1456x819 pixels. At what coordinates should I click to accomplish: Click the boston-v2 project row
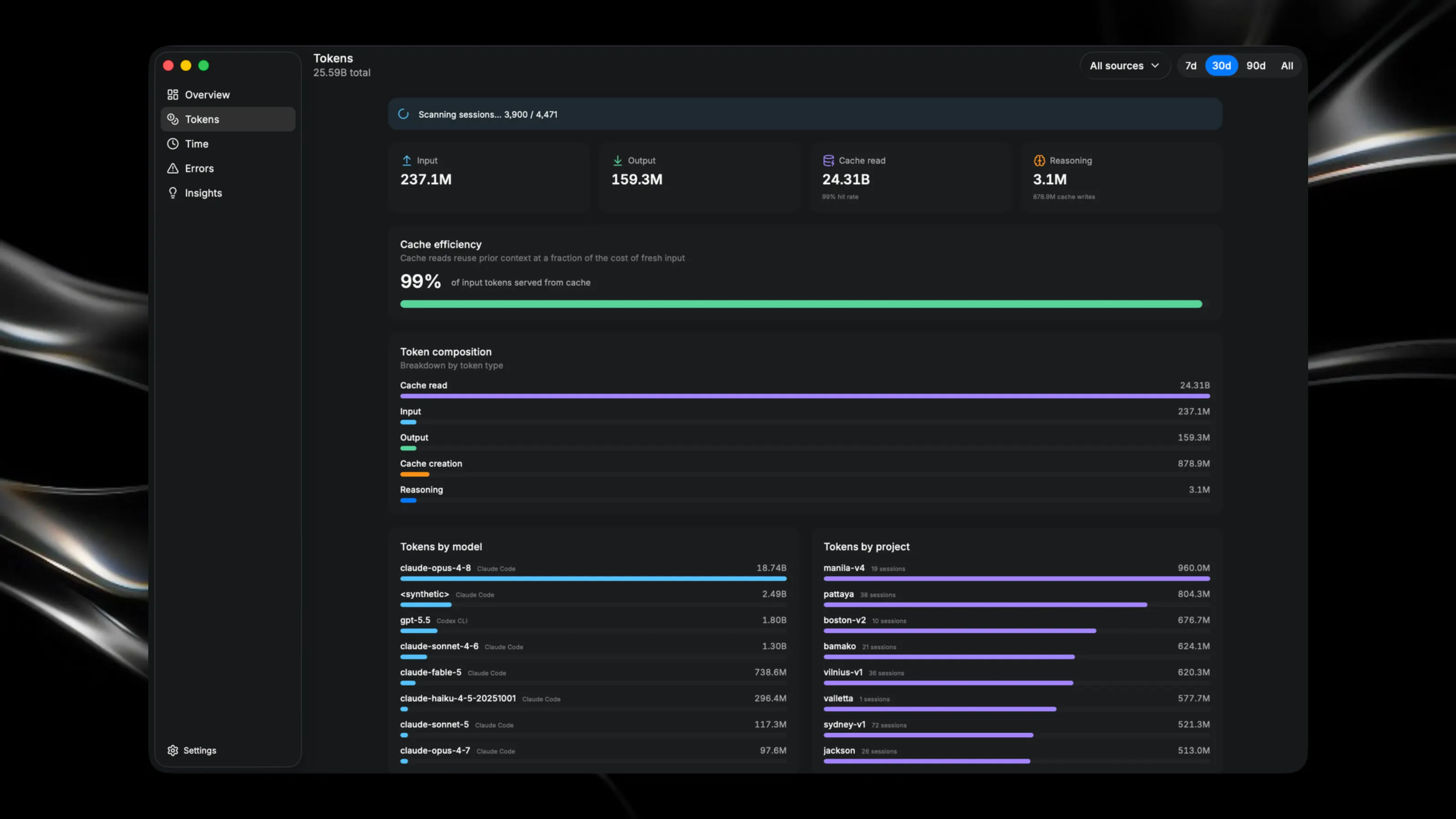click(x=1016, y=624)
